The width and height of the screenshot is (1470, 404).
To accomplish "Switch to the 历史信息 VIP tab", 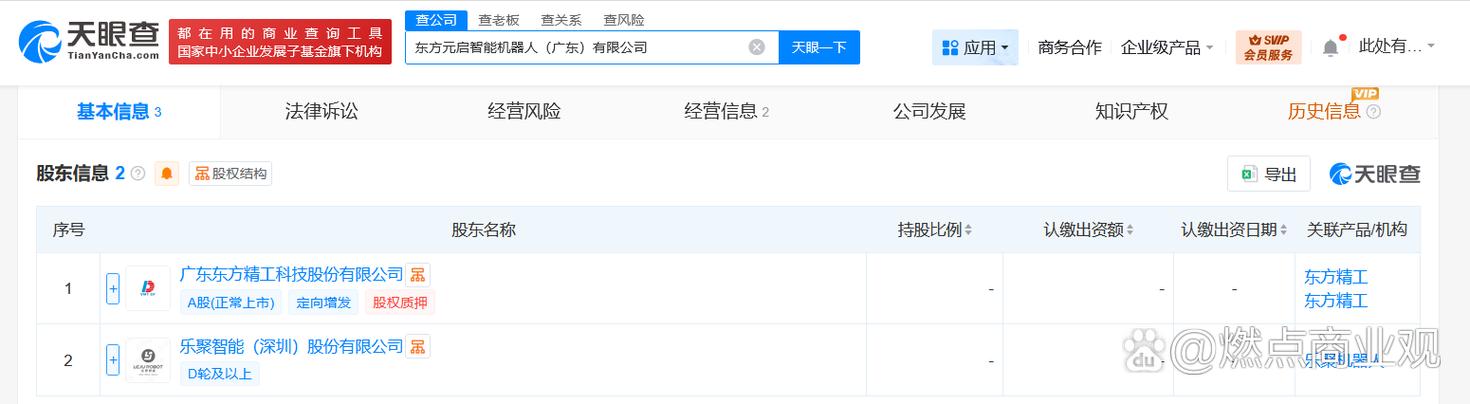I will click(1324, 112).
